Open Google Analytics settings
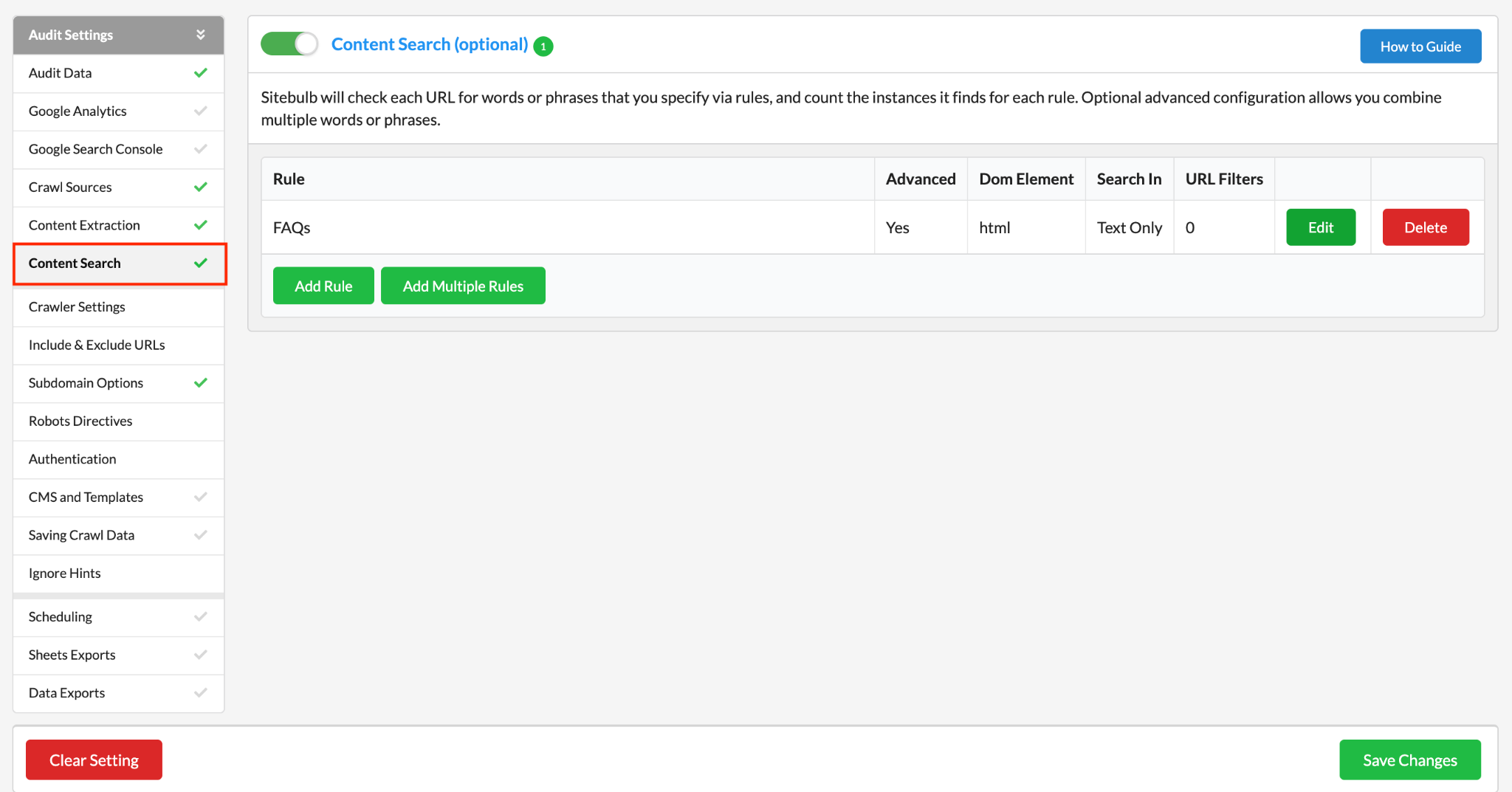Image resolution: width=1512 pixels, height=792 pixels. (x=118, y=111)
